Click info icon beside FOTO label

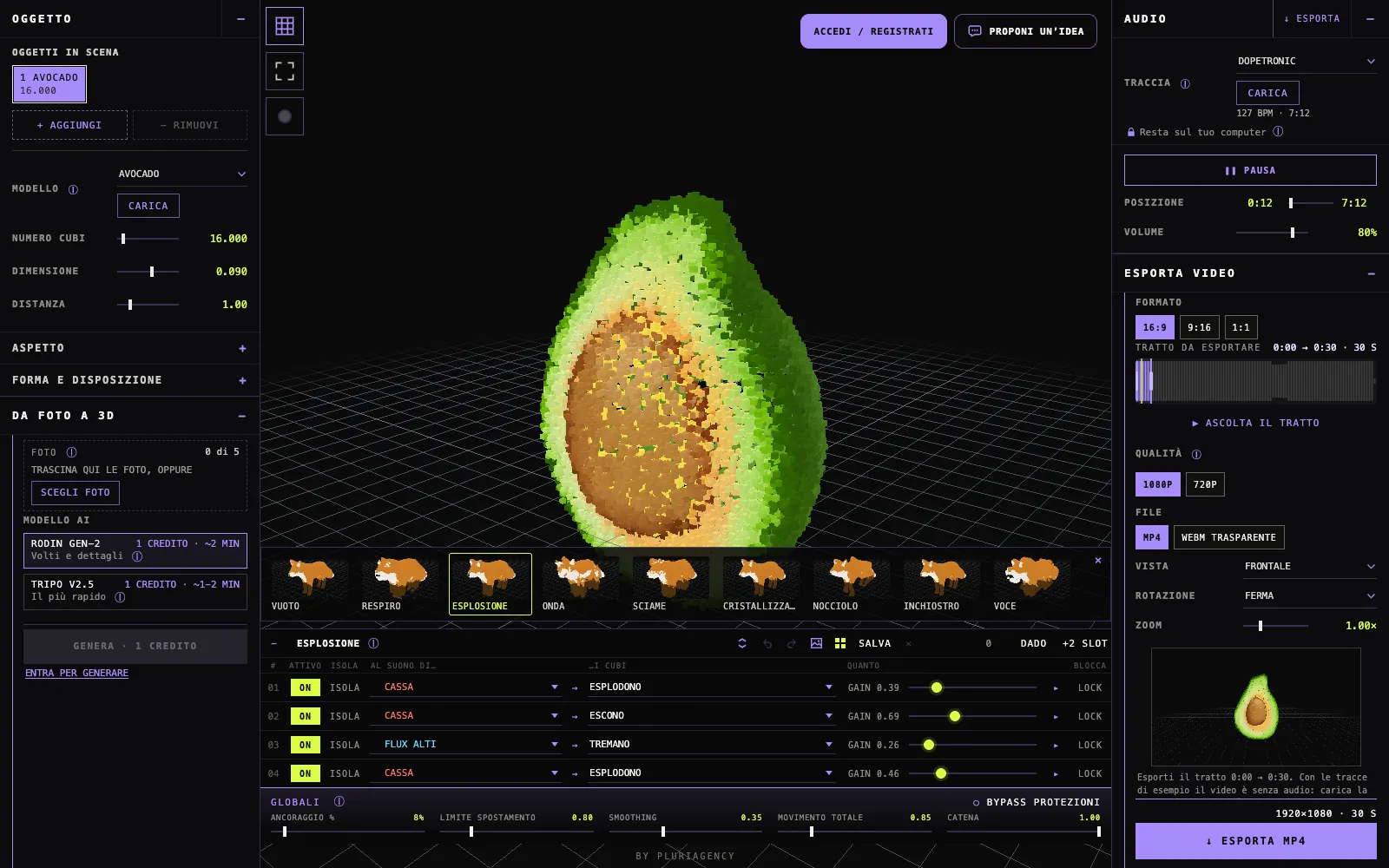72,452
